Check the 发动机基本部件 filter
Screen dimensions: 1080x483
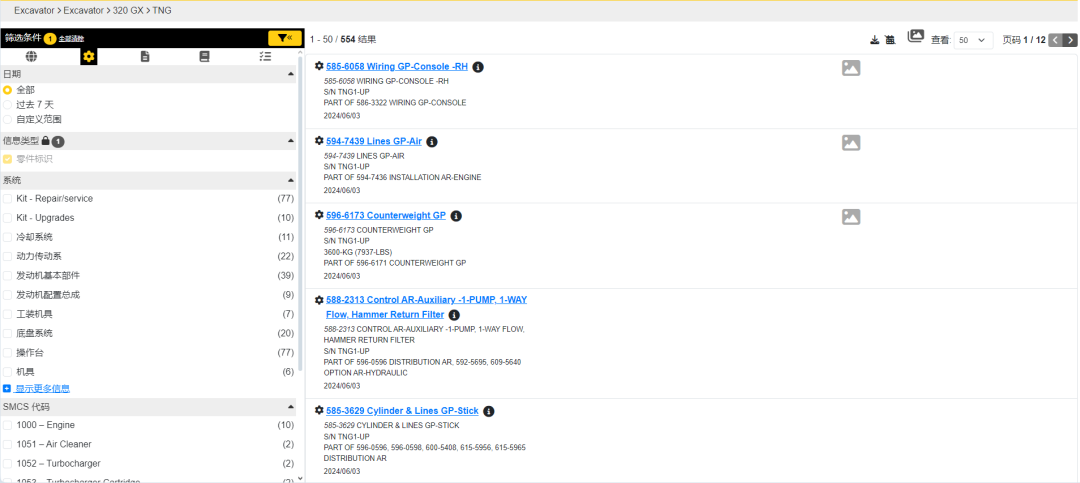8,276
